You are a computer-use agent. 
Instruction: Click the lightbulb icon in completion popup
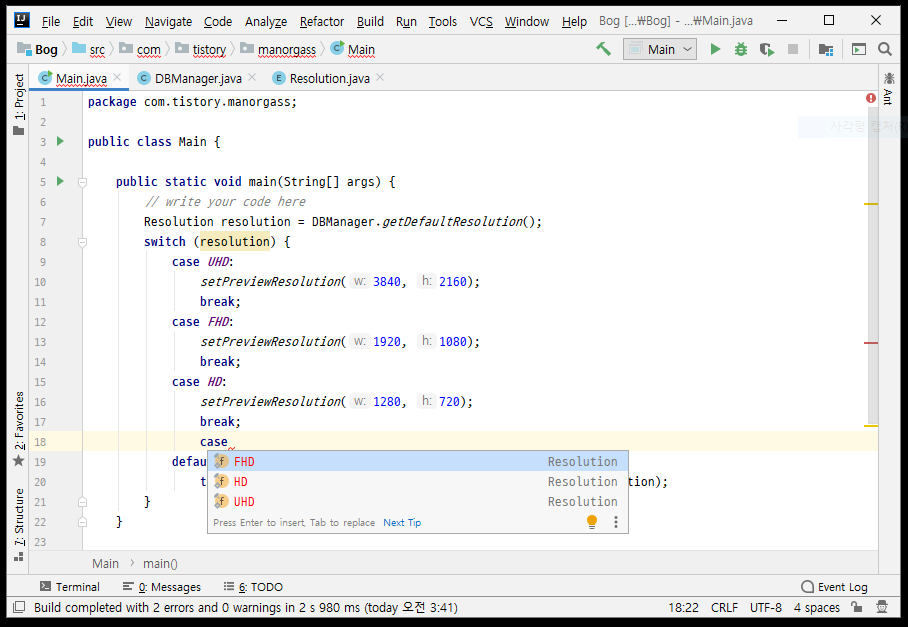tap(592, 522)
